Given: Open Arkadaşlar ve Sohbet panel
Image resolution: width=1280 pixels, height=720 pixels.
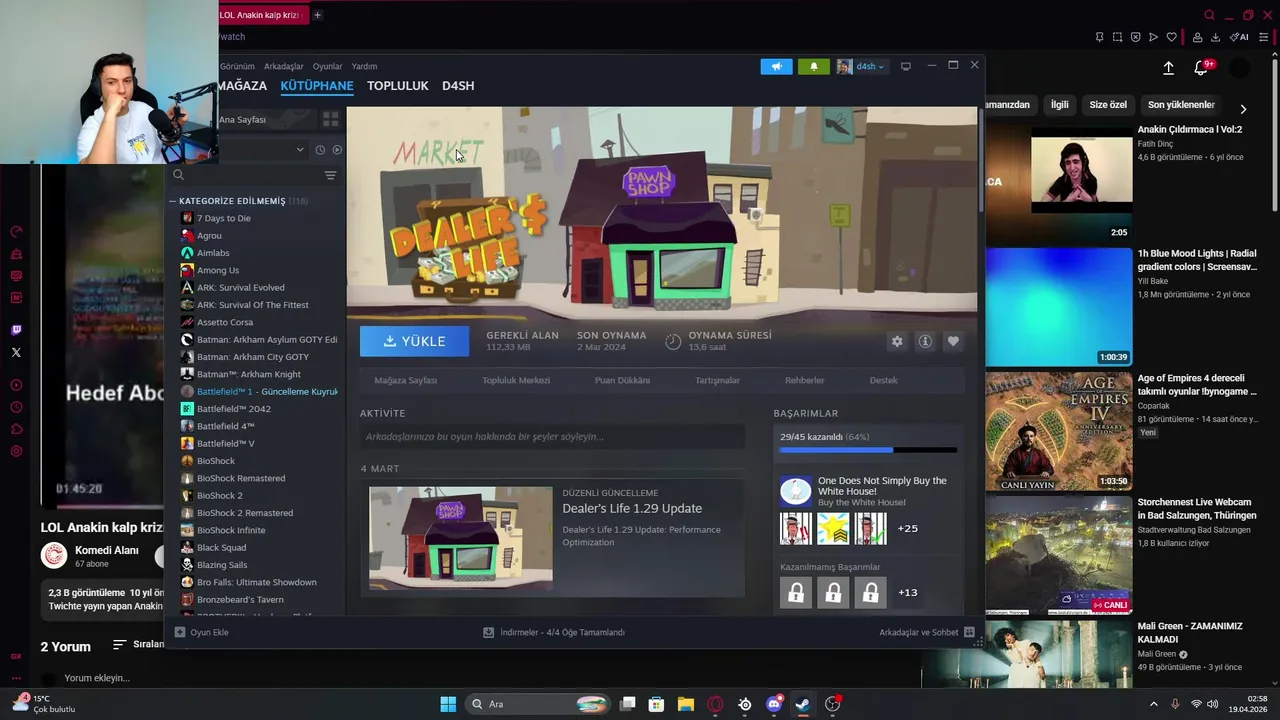Looking at the screenshot, I should [927, 632].
